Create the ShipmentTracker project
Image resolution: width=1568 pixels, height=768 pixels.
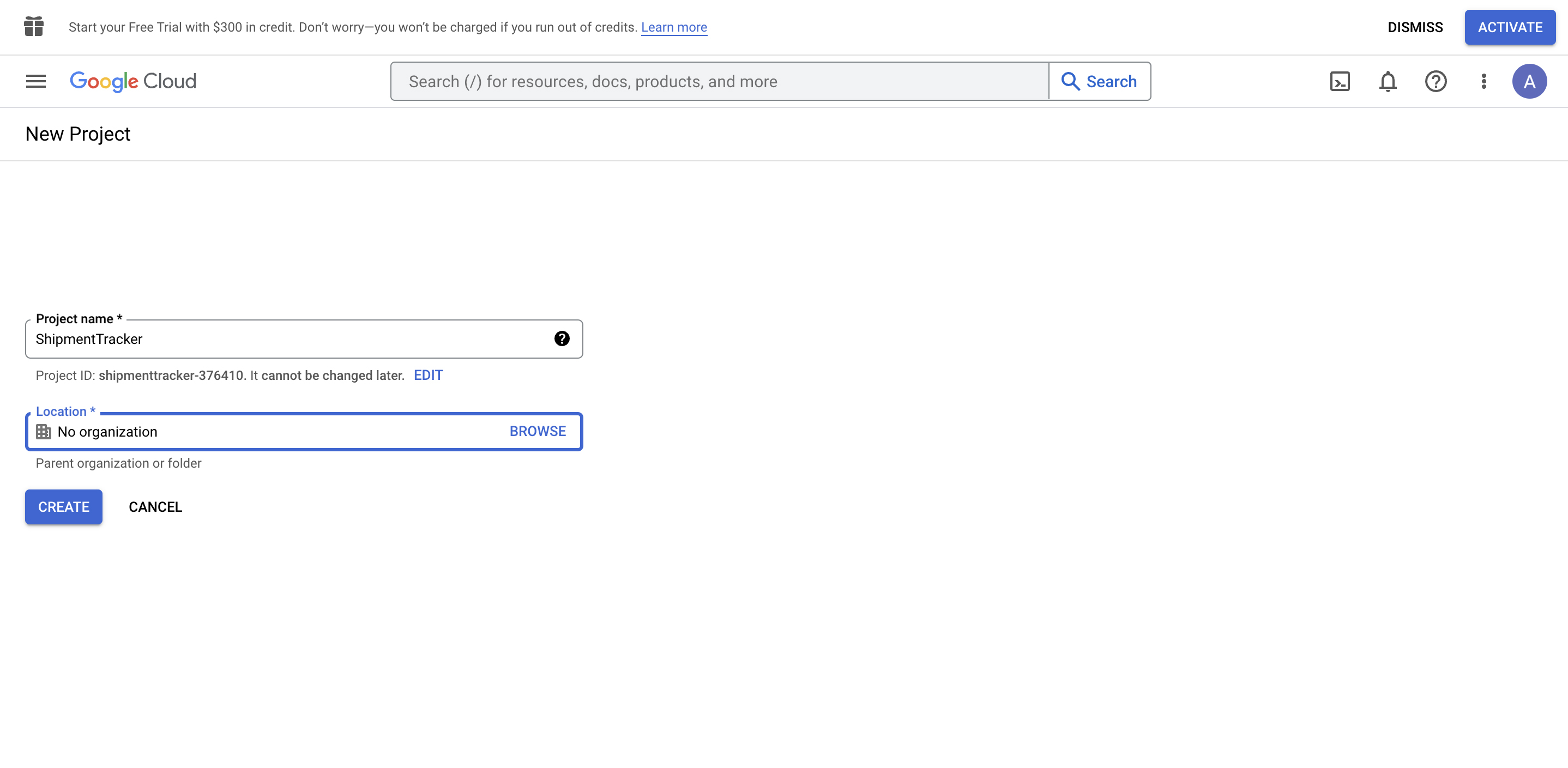point(63,506)
